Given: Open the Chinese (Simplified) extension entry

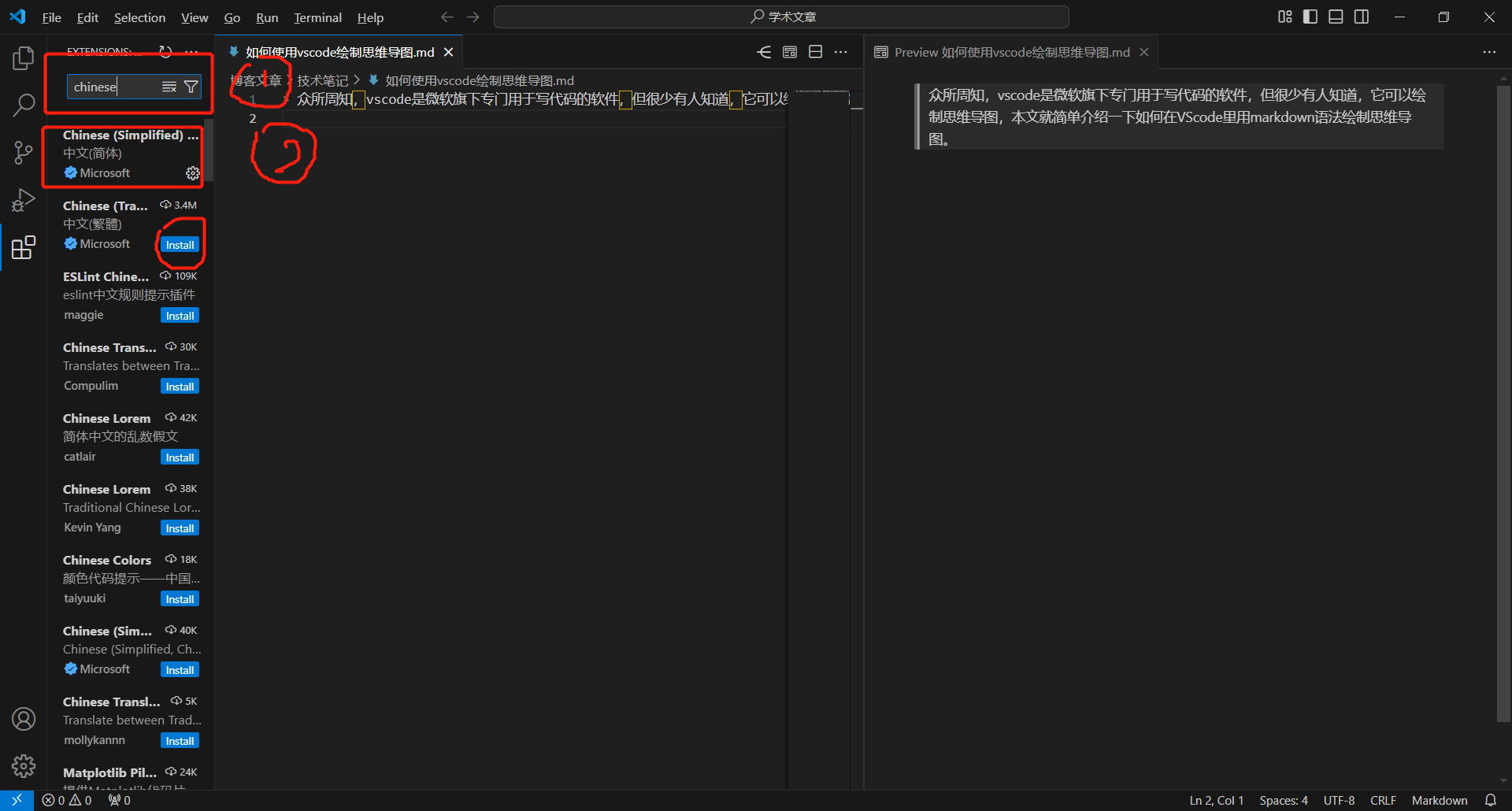Looking at the screenshot, I should [x=129, y=154].
